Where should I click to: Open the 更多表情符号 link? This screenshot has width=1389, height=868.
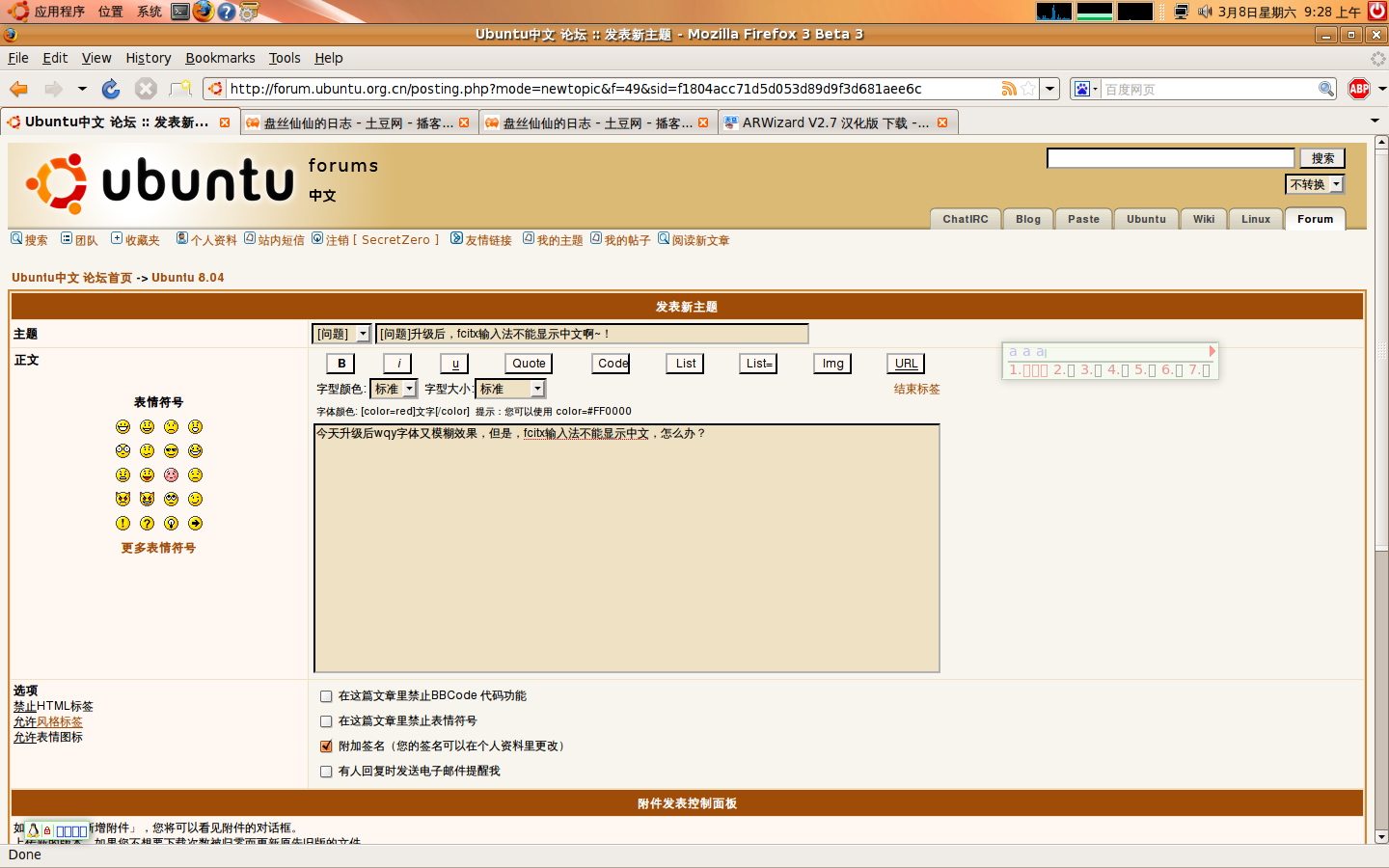tap(158, 548)
